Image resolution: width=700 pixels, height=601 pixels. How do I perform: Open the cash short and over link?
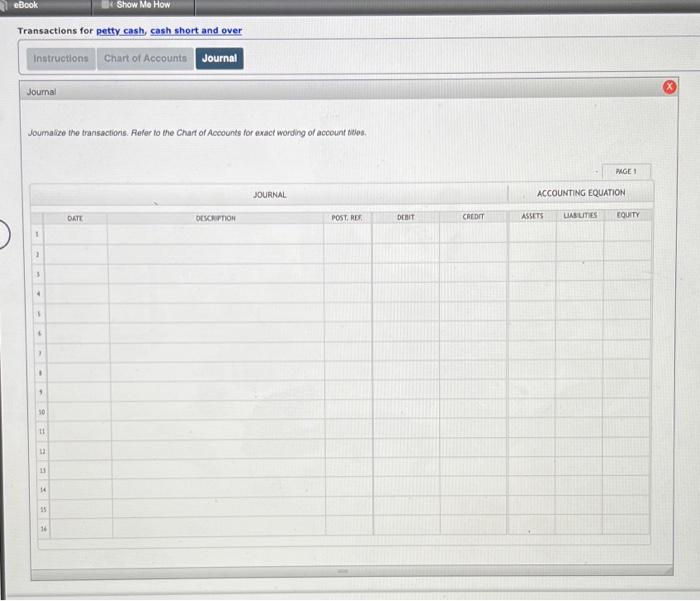[196, 30]
